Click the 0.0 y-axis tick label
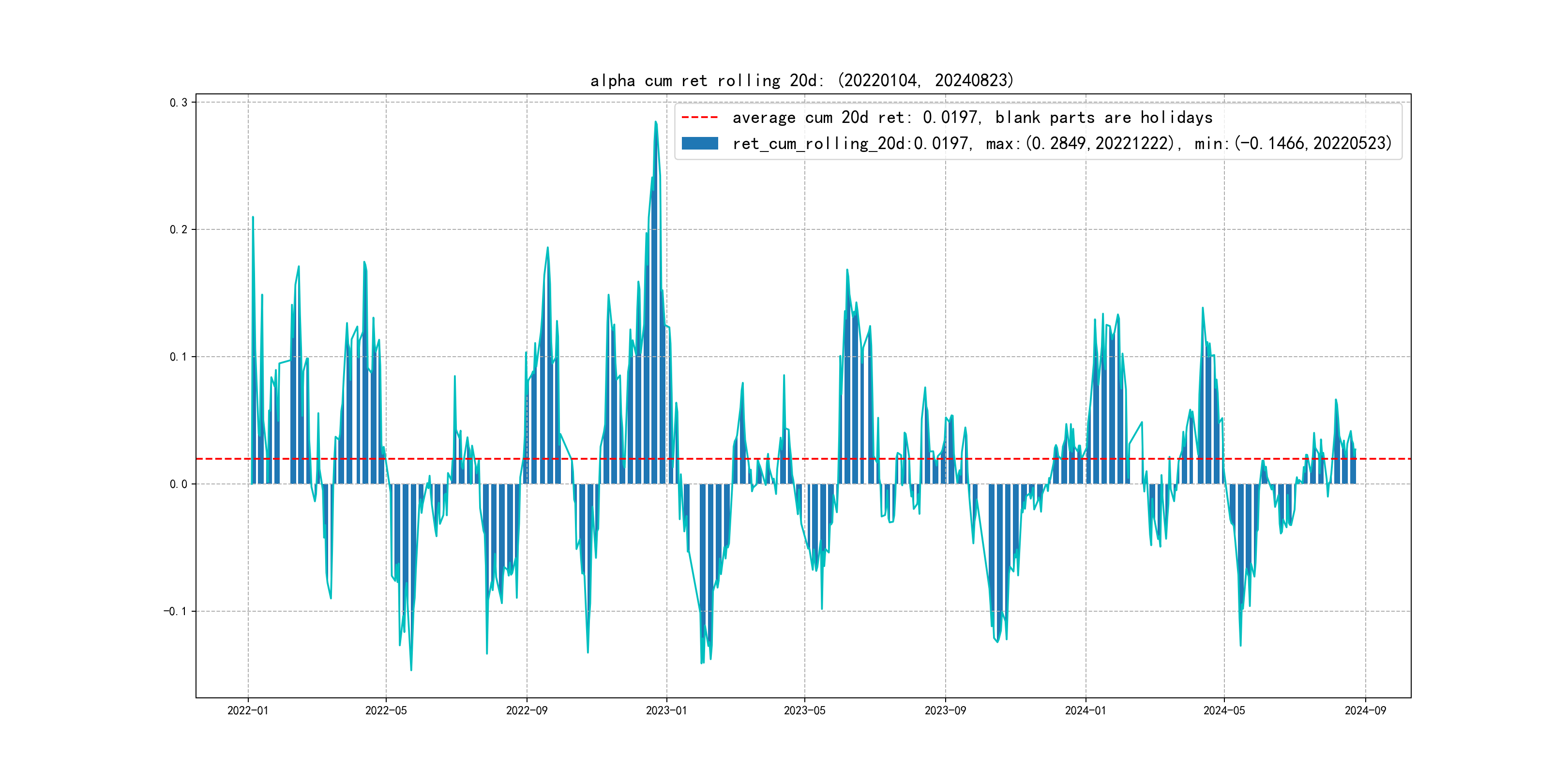Image resolution: width=1568 pixels, height=784 pixels. 179,484
